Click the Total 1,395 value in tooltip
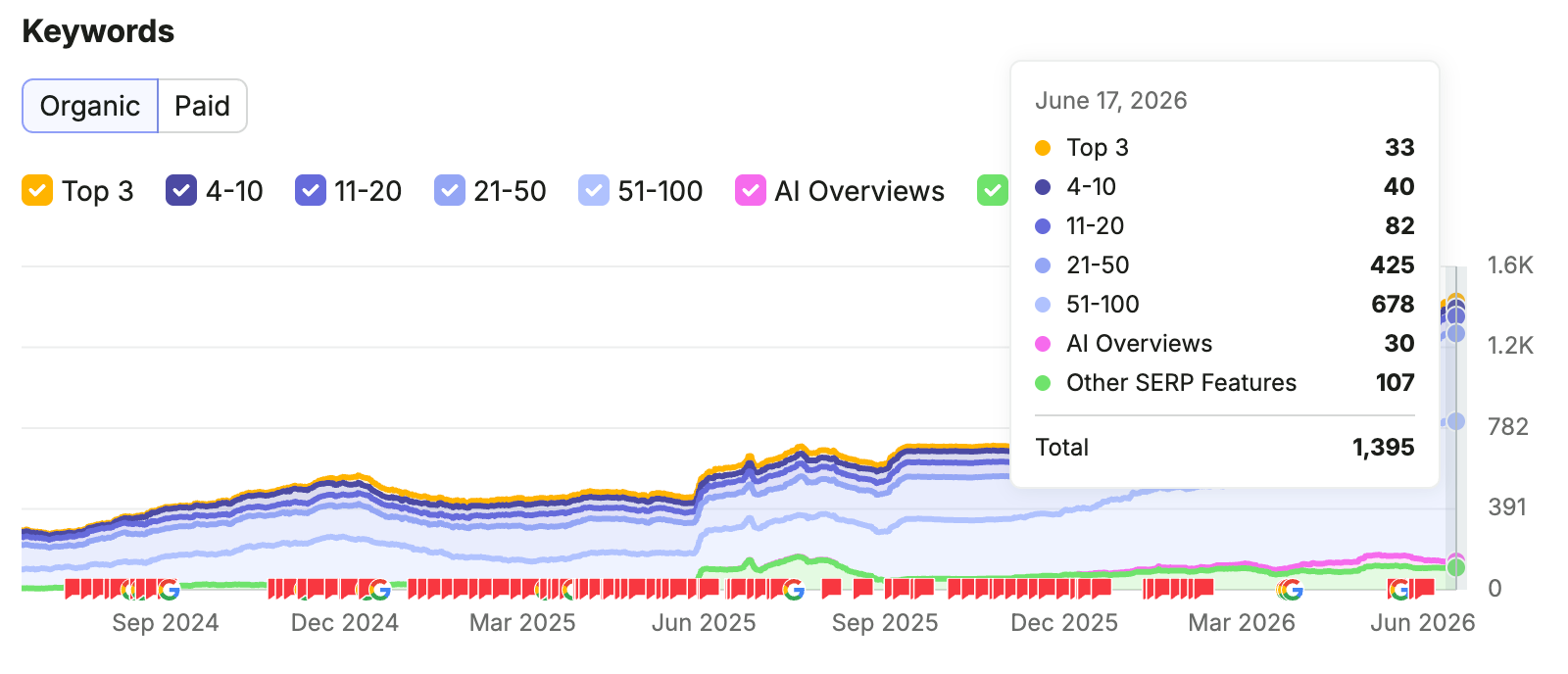Screen dimensions: 1568x674 [1384, 448]
